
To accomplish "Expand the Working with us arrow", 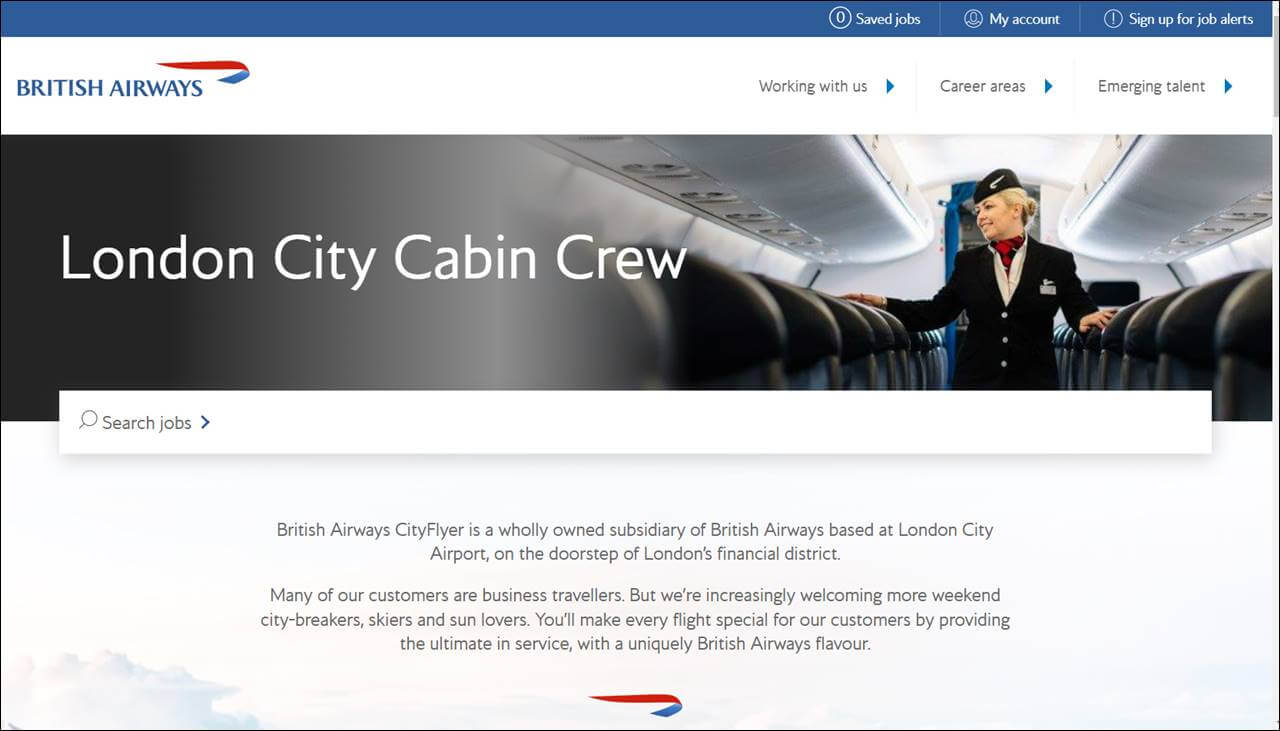I will (890, 86).
